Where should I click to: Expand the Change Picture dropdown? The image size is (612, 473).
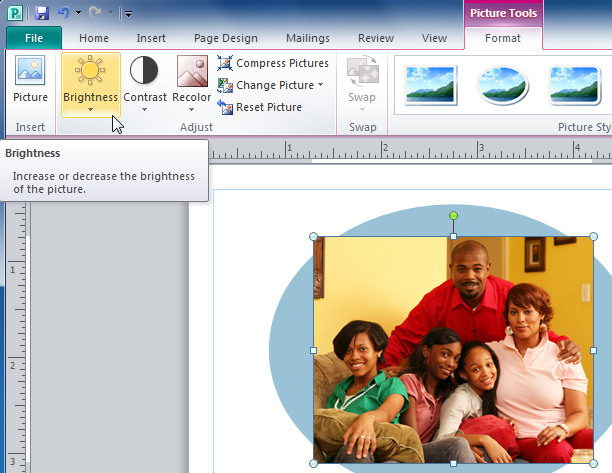click(320, 85)
